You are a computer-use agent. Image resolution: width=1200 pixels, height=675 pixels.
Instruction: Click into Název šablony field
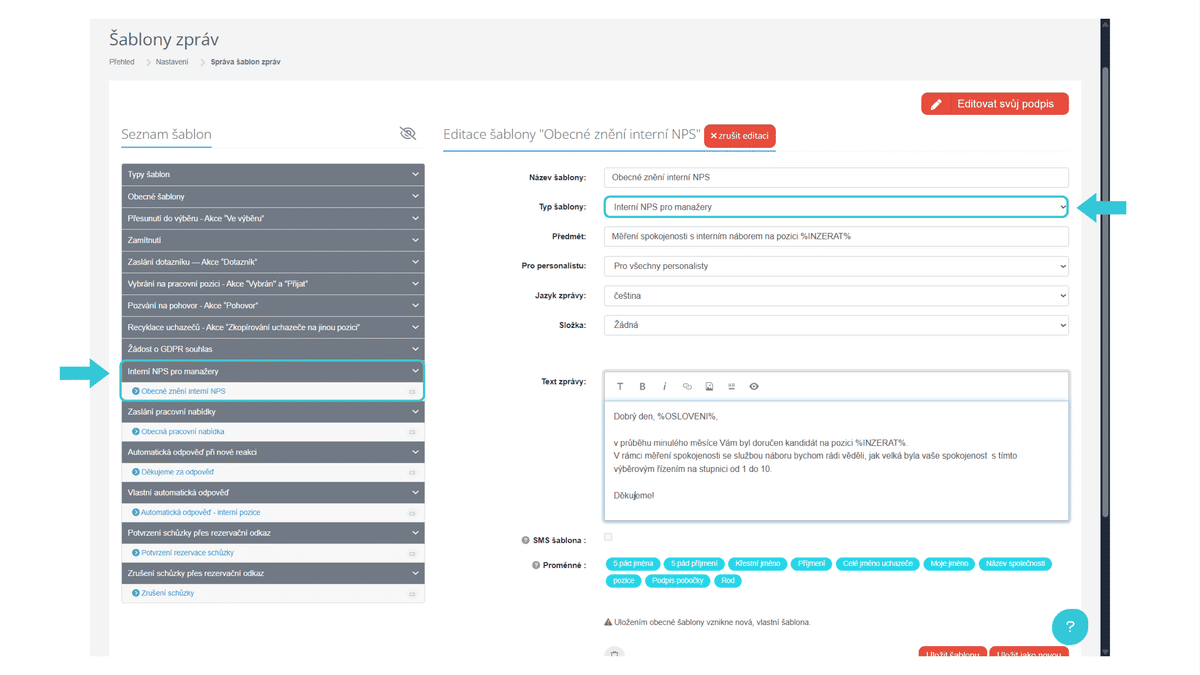pyautogui.click(x=836, y=177)
